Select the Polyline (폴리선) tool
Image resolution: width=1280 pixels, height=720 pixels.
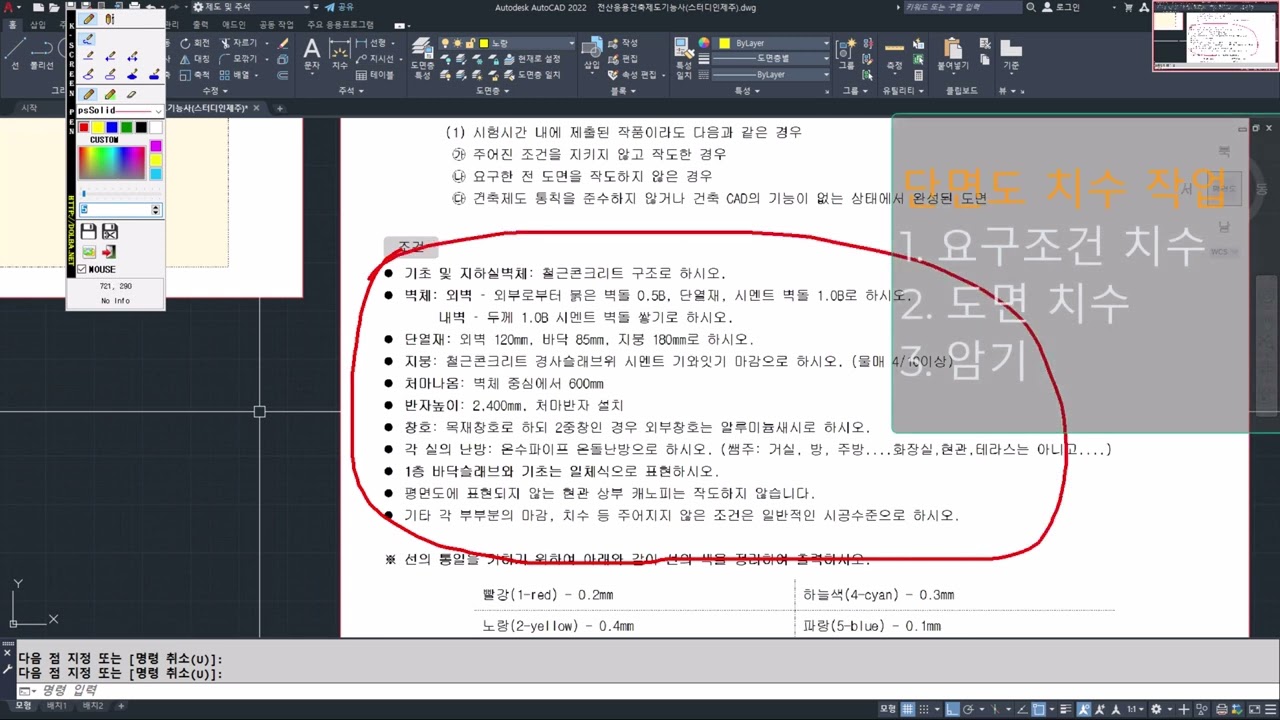coord(41,53)
